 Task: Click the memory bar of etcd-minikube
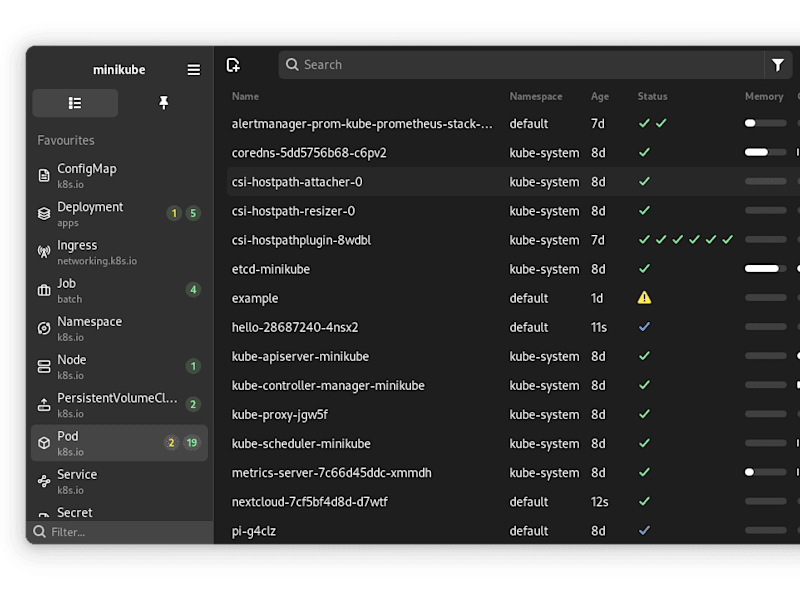click(765, 268)
